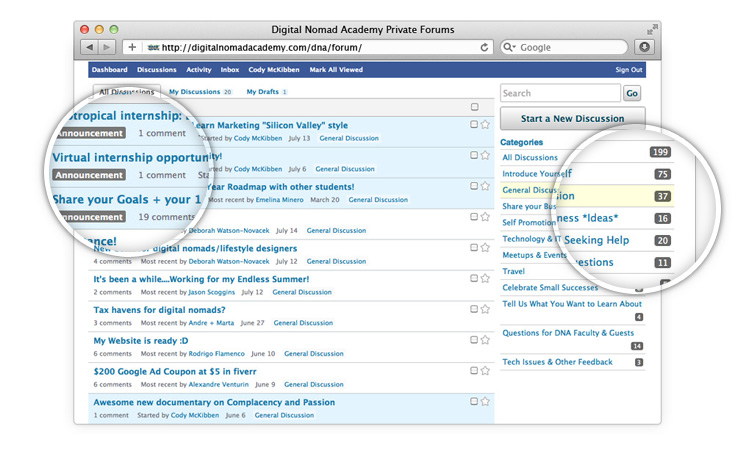Click Mark All Viewed in the nav bar

click(x=336, y=70)
